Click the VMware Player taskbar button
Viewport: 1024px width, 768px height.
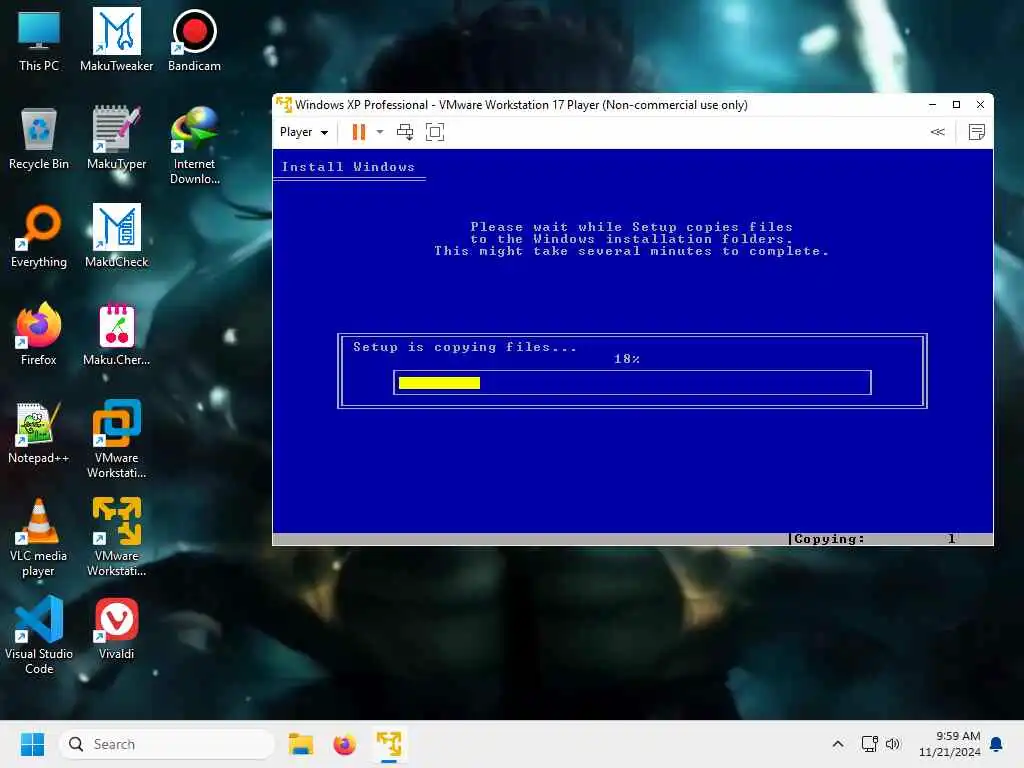[389, 744]
